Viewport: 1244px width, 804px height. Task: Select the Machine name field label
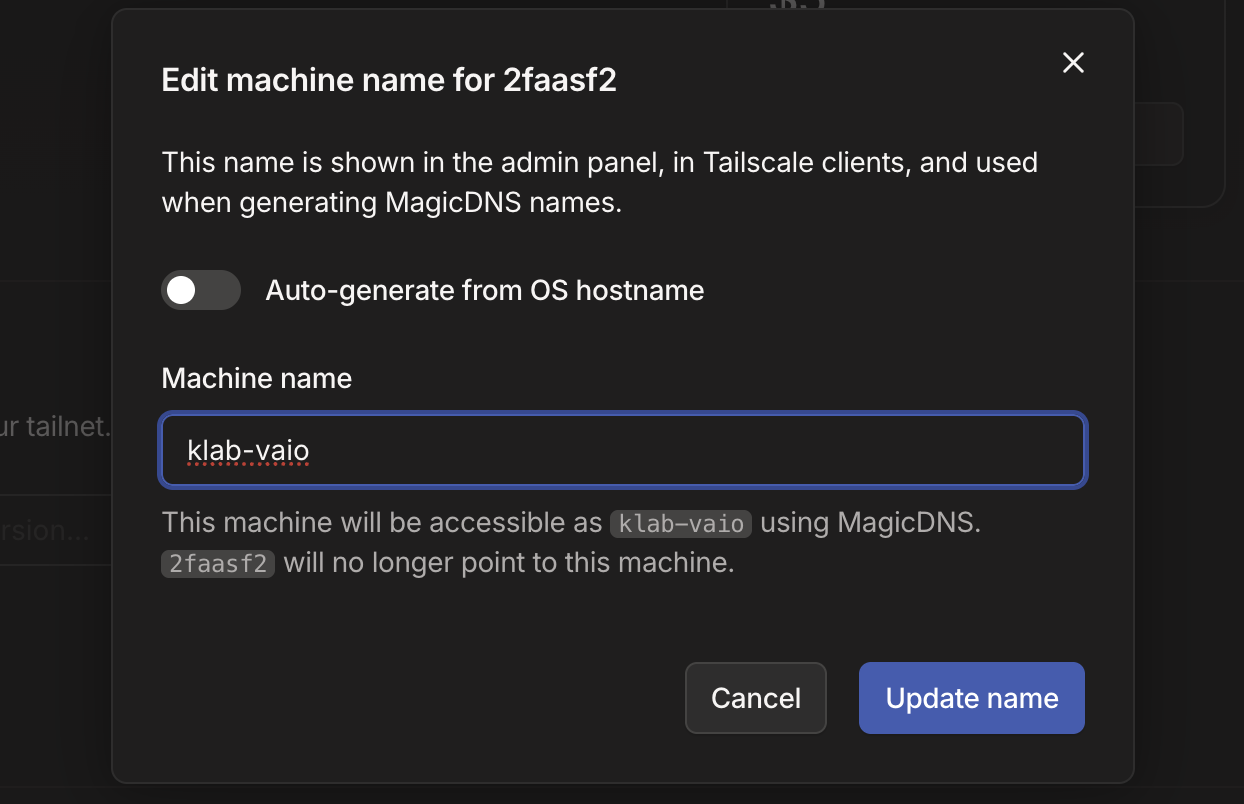256,378
